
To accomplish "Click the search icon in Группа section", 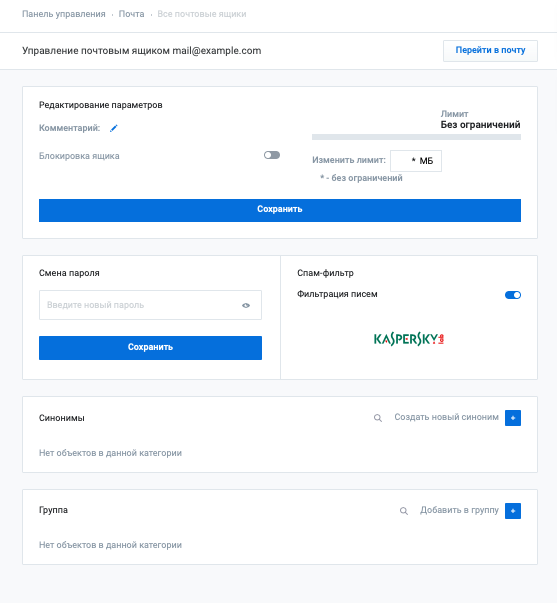I will 404,511.
